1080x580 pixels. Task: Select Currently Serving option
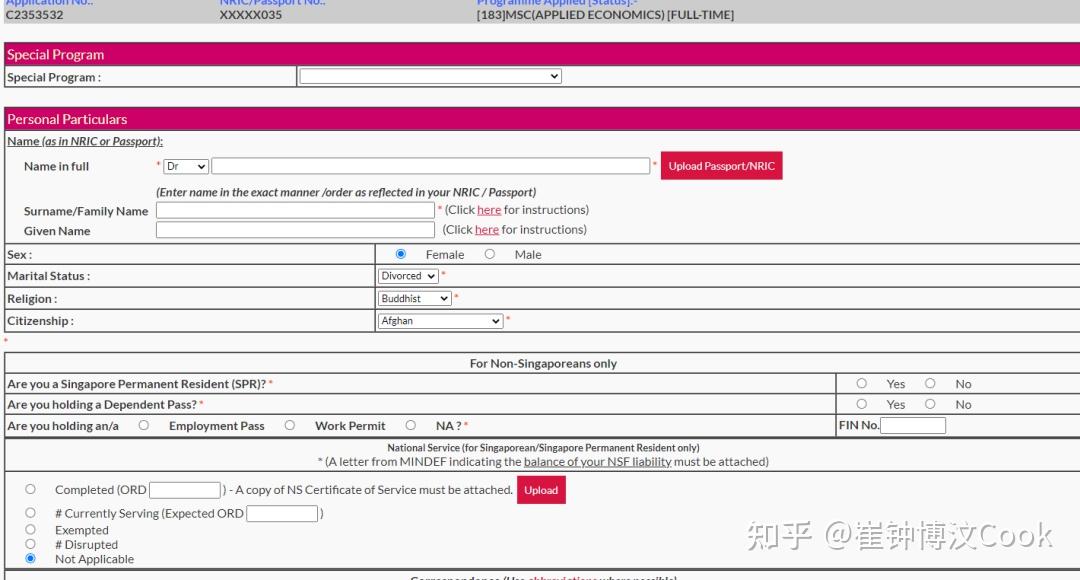[30, 513]
